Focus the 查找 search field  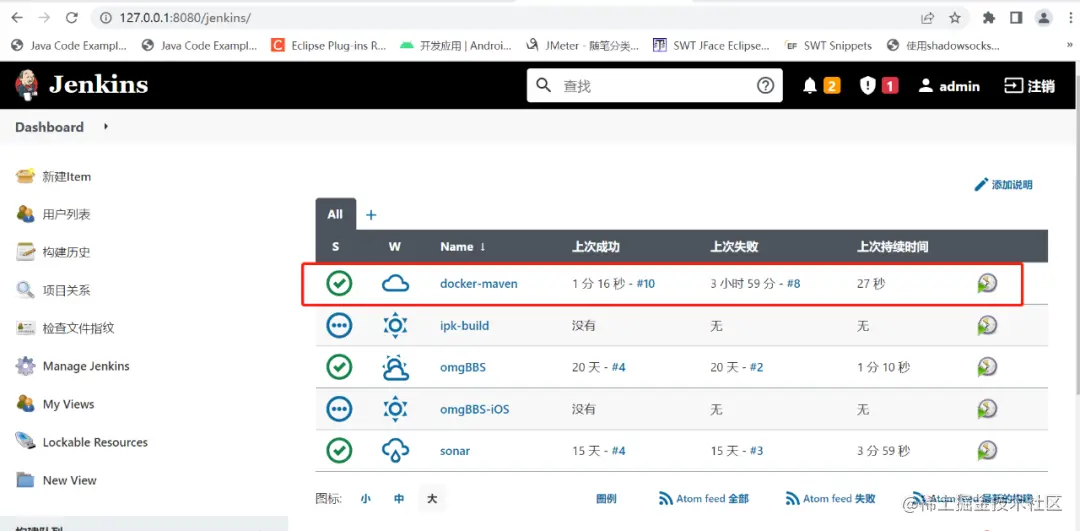[654, 85]
